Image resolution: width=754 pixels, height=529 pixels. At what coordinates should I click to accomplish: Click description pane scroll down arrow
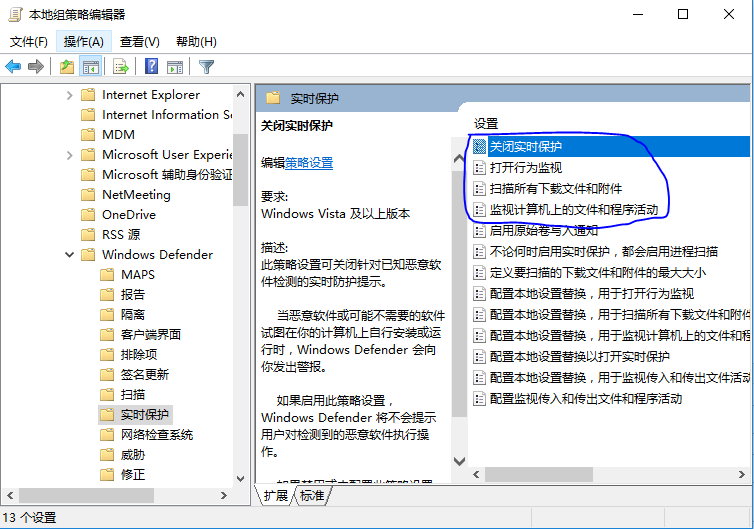(x=459, y=461)
